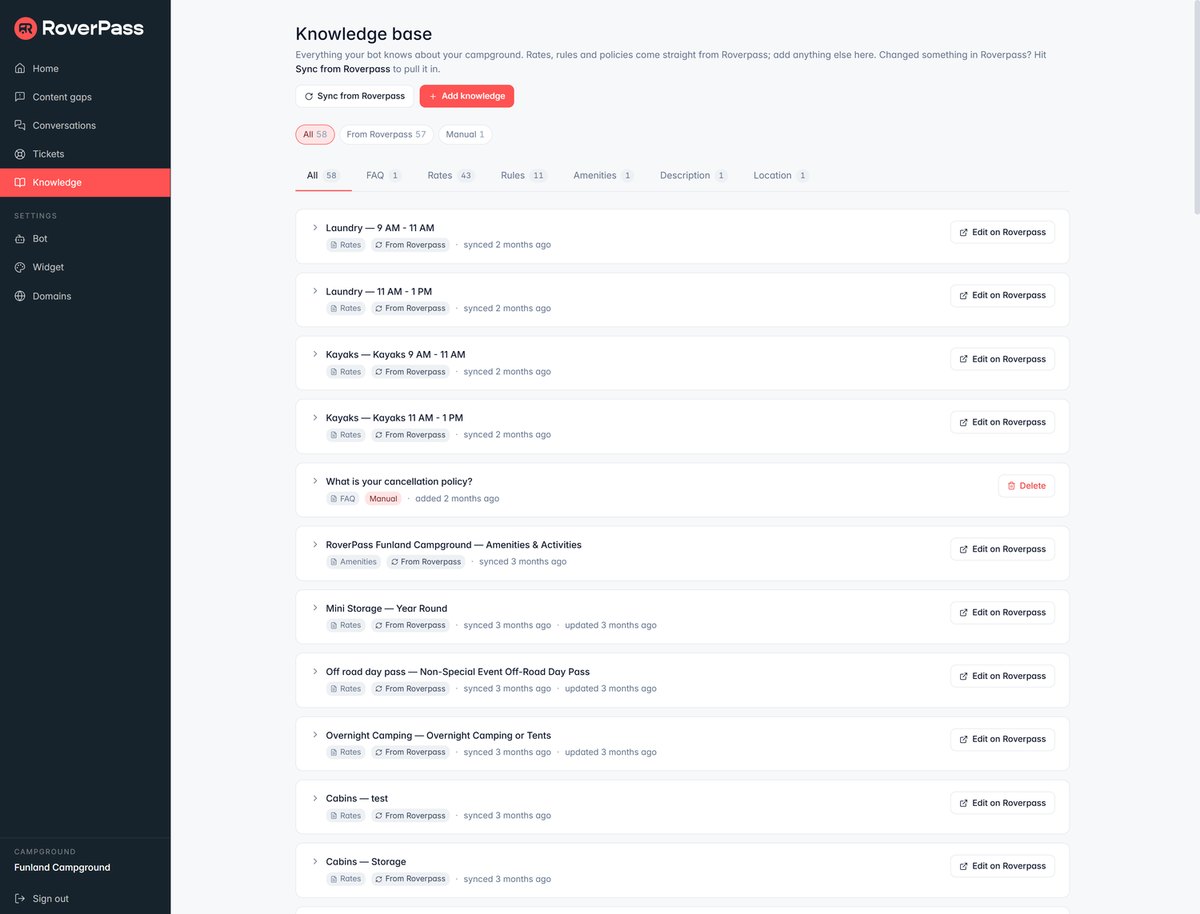Click the Sign out arrow icon

(20, 898)
